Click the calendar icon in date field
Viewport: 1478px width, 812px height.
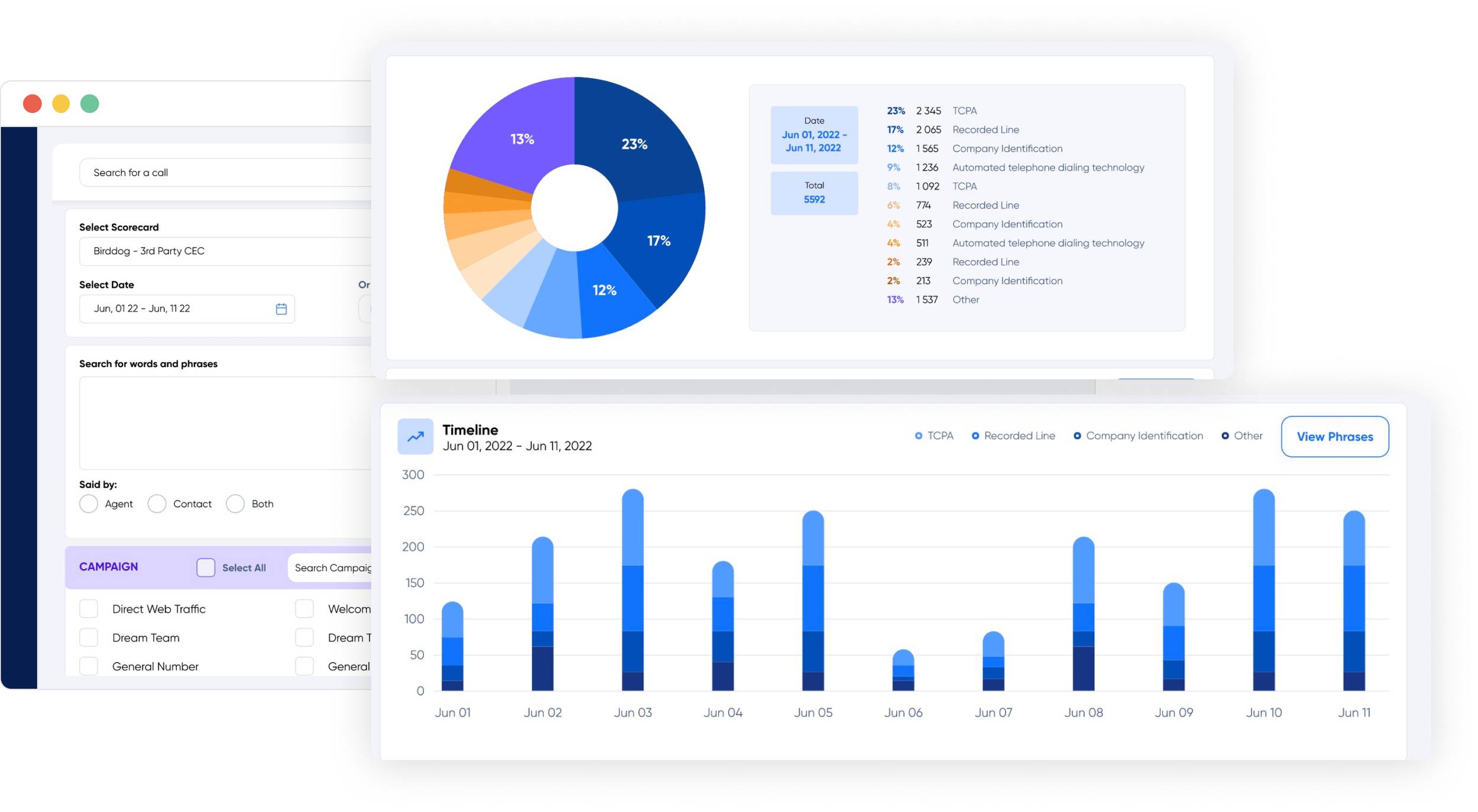tap(281, 309)
